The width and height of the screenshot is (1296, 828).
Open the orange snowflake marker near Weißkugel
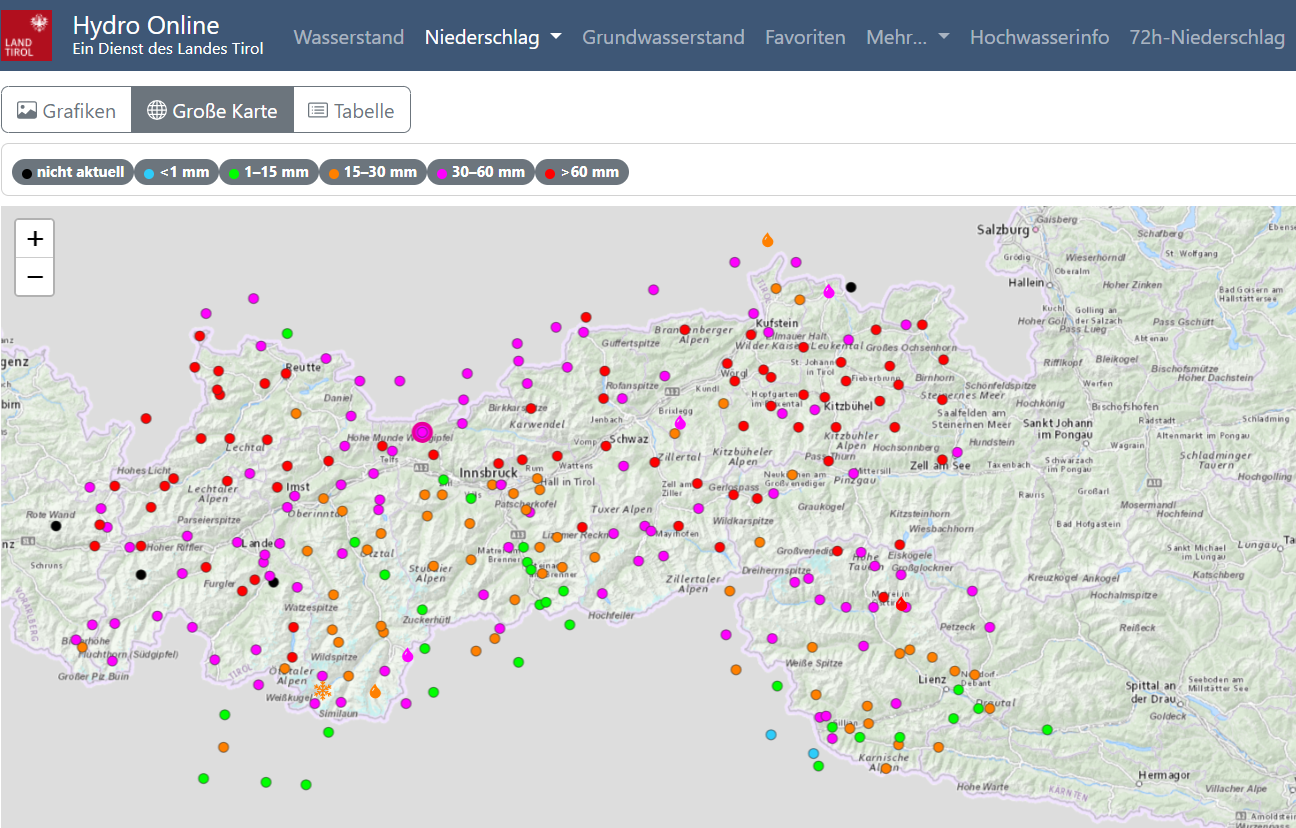(x=322, y=690)
